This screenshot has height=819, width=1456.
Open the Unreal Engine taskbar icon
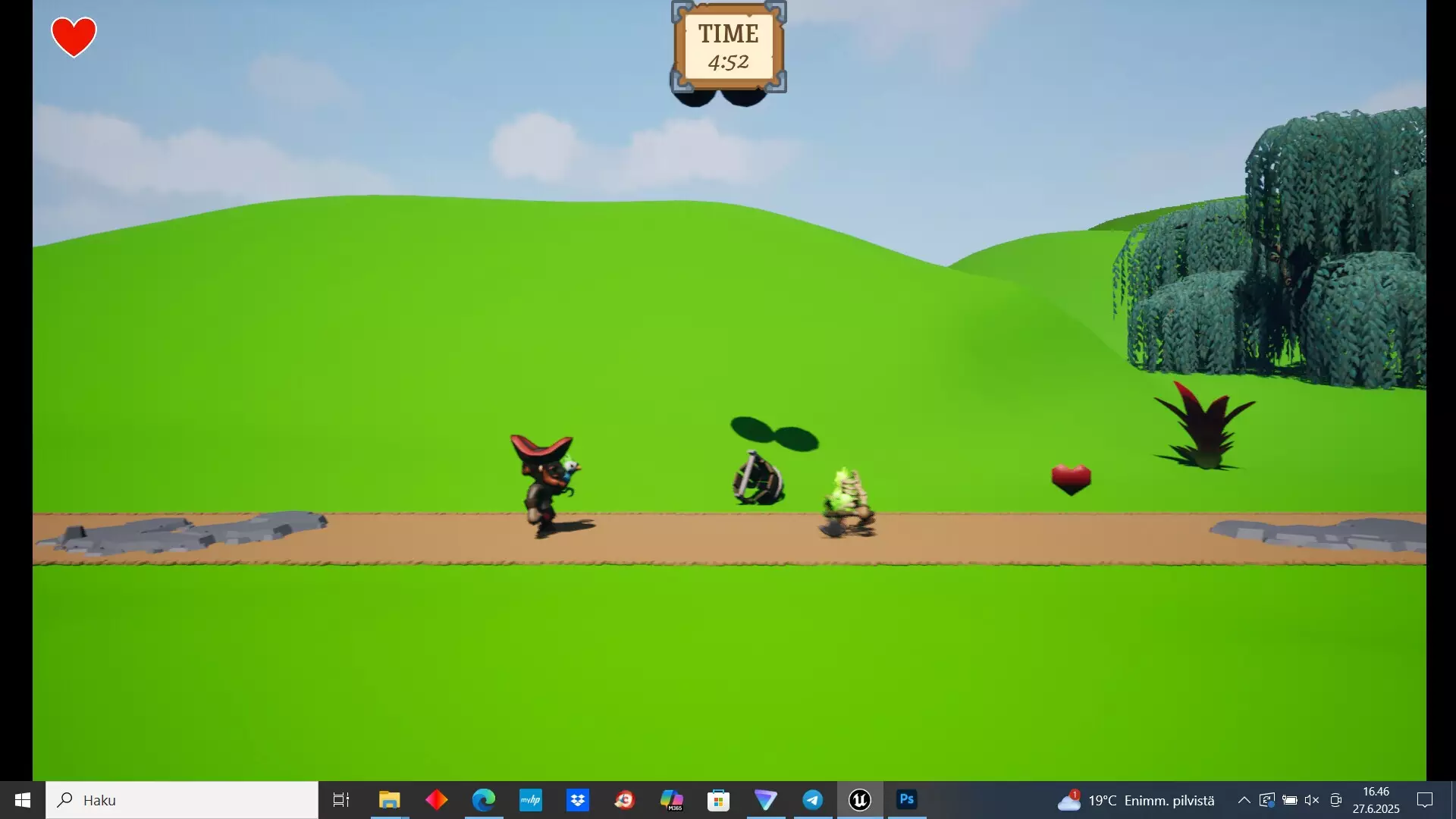pyautogui.click(x=859, y=800)
